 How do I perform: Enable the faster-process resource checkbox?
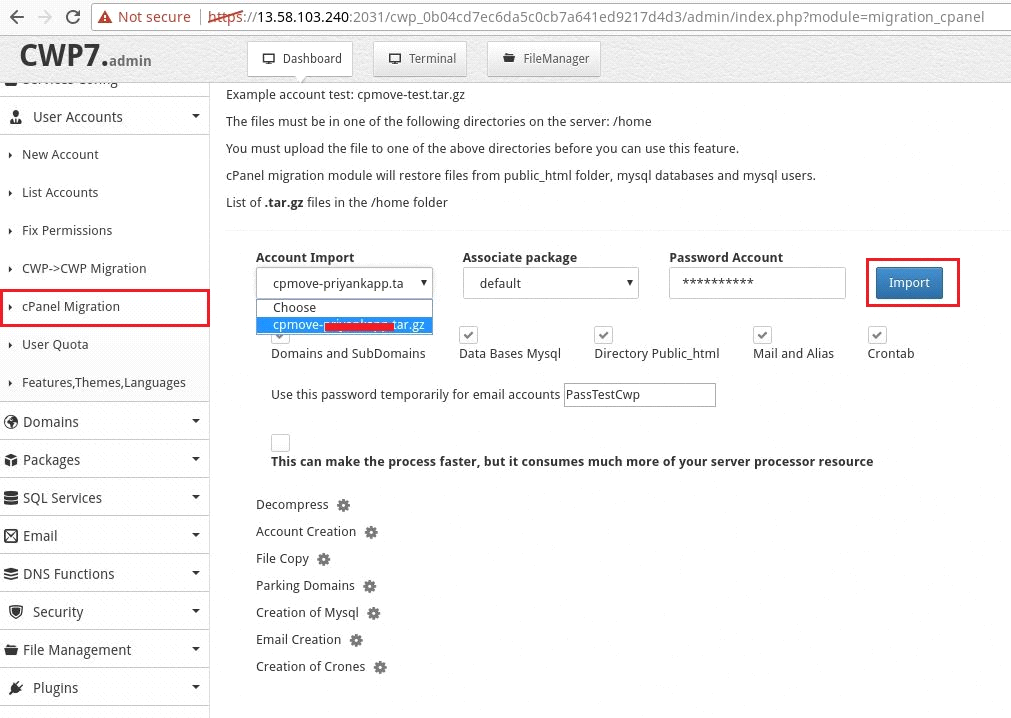(x=280, y=442)
